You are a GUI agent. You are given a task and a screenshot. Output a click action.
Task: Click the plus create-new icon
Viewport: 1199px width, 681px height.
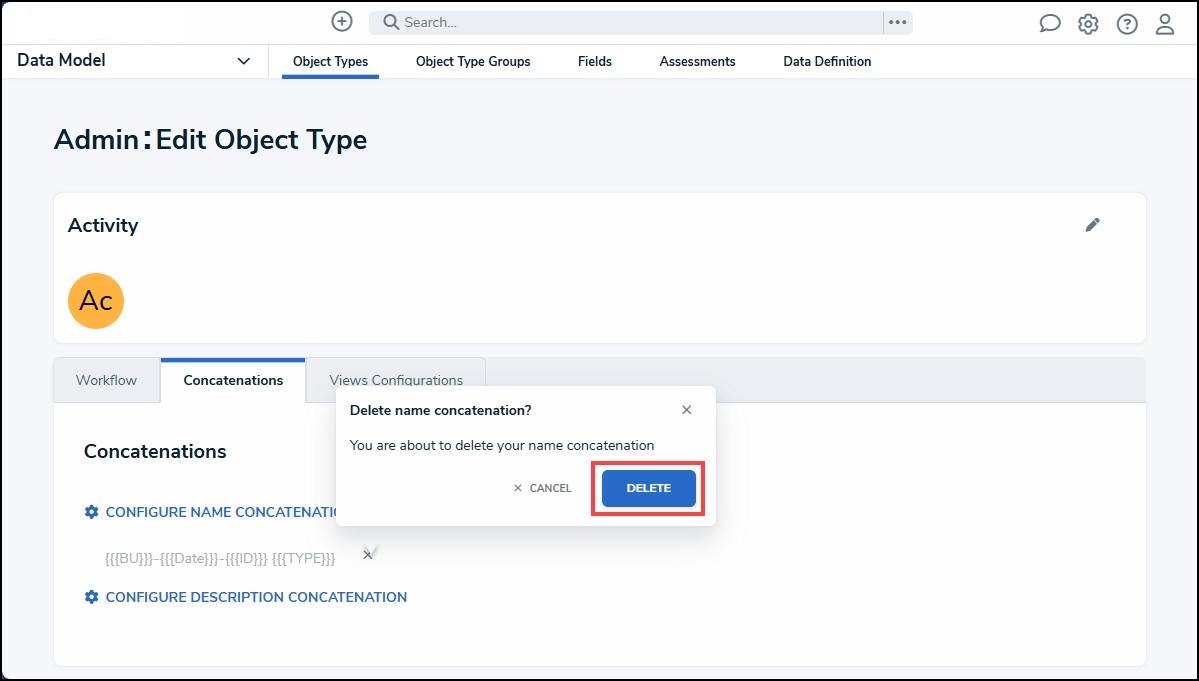342,21
